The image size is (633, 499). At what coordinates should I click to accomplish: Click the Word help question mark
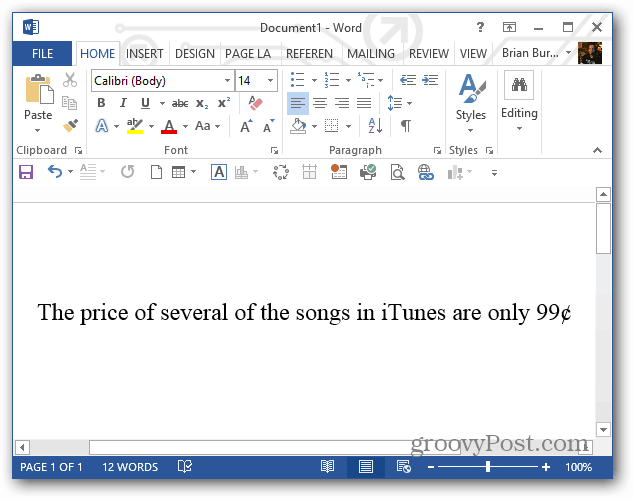[480, 27]
